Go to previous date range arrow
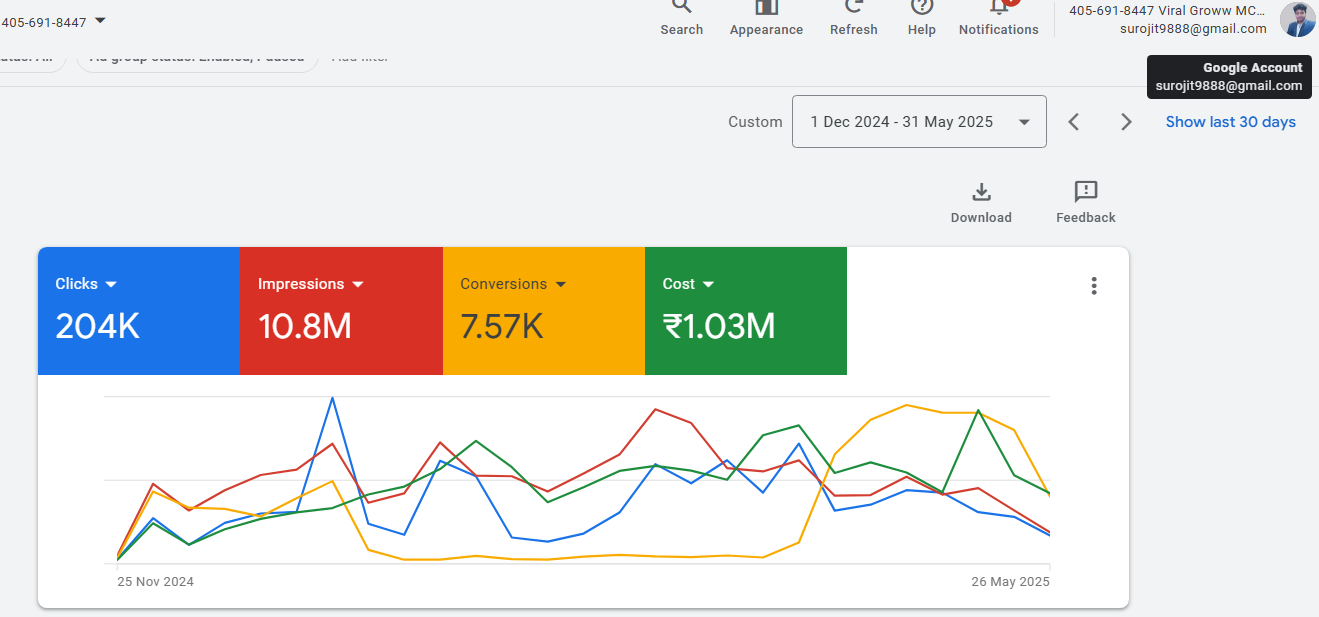Viewport: 1319px width, 617px height. pos(1074,122)
